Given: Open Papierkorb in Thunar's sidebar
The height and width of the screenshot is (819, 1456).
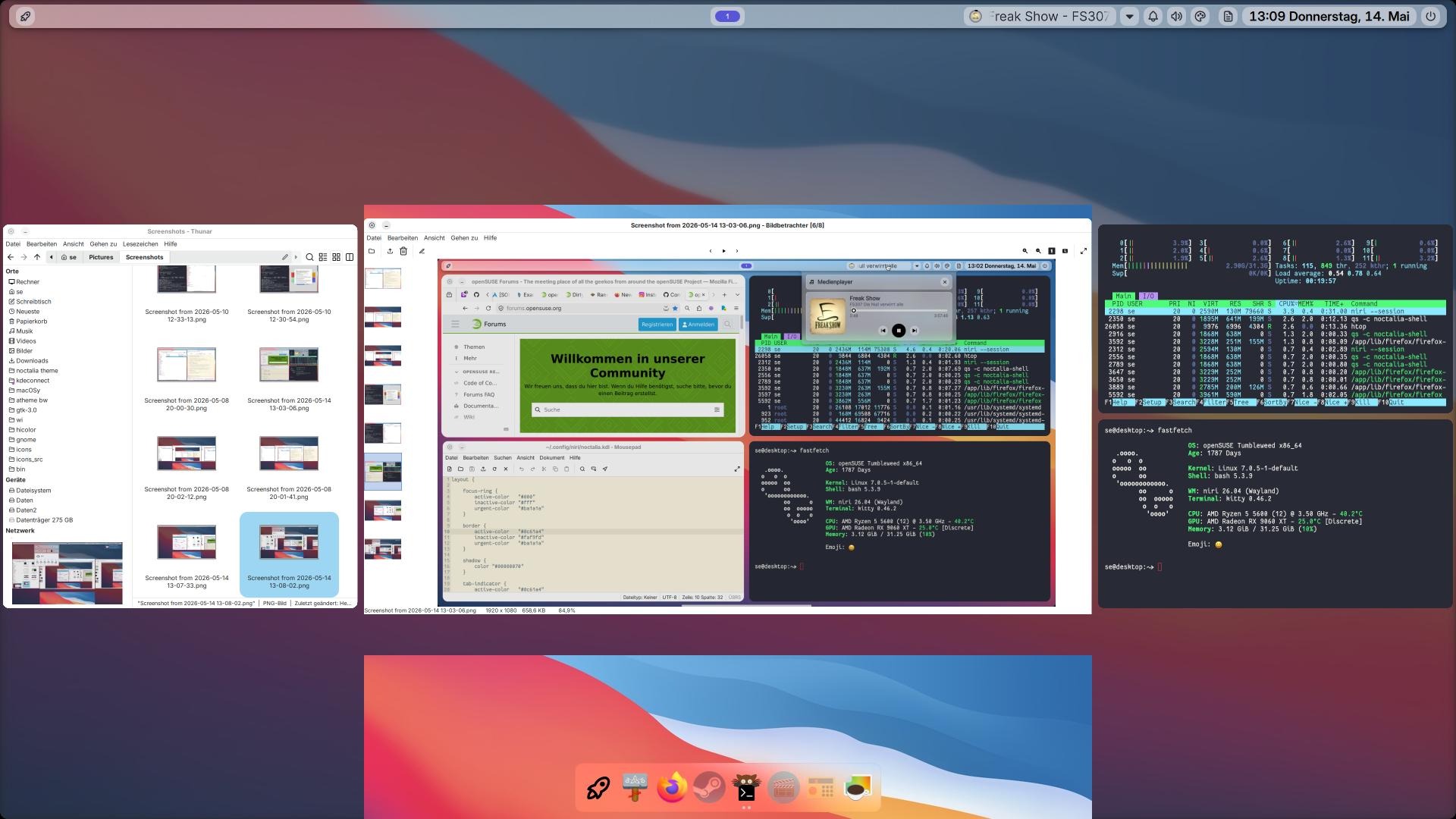Looking at the screenshot, I should click(31, 322).
